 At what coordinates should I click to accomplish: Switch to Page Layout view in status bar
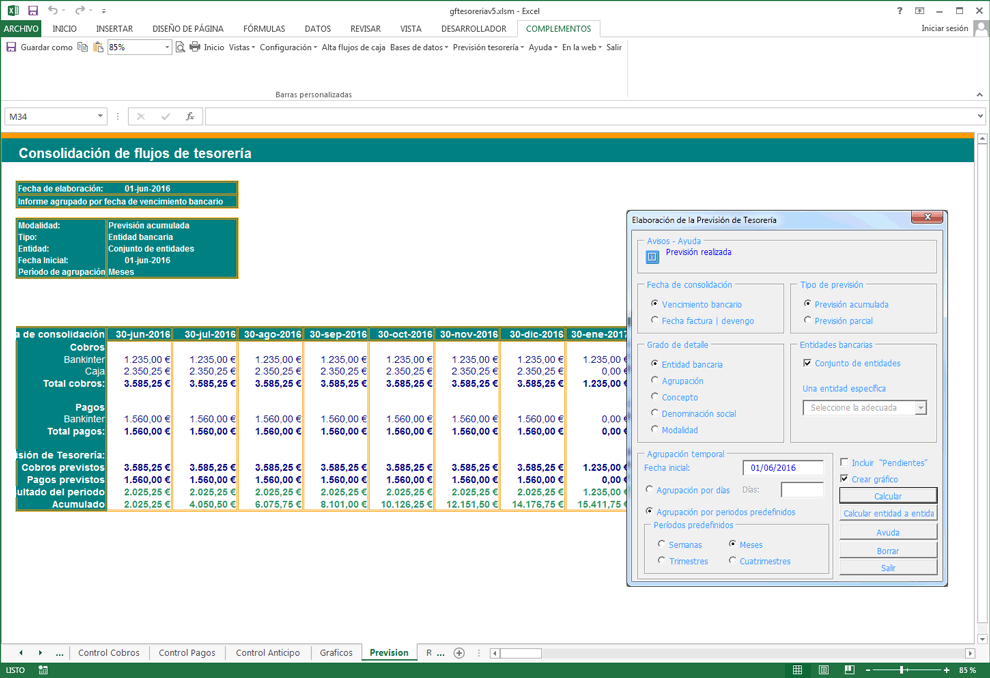(x=823, y=670)
